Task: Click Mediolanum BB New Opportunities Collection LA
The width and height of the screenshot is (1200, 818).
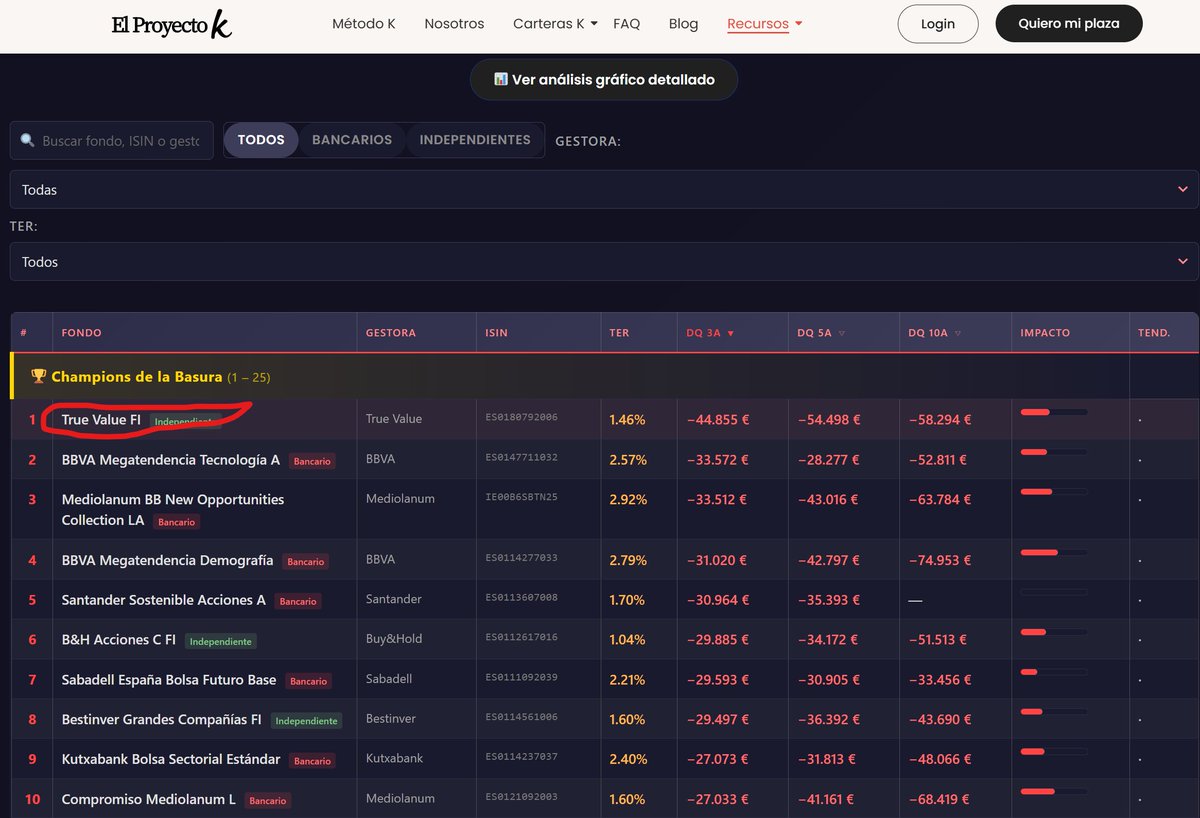Action: (x=173, y=509)
